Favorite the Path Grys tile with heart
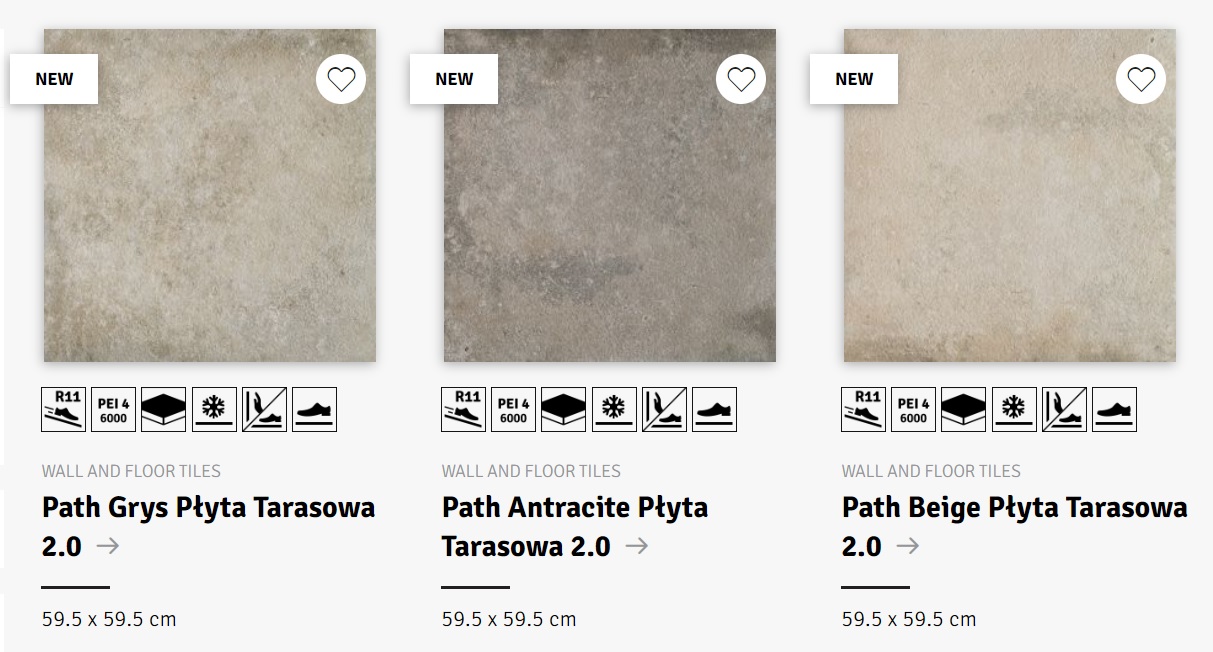 [341, 79]
